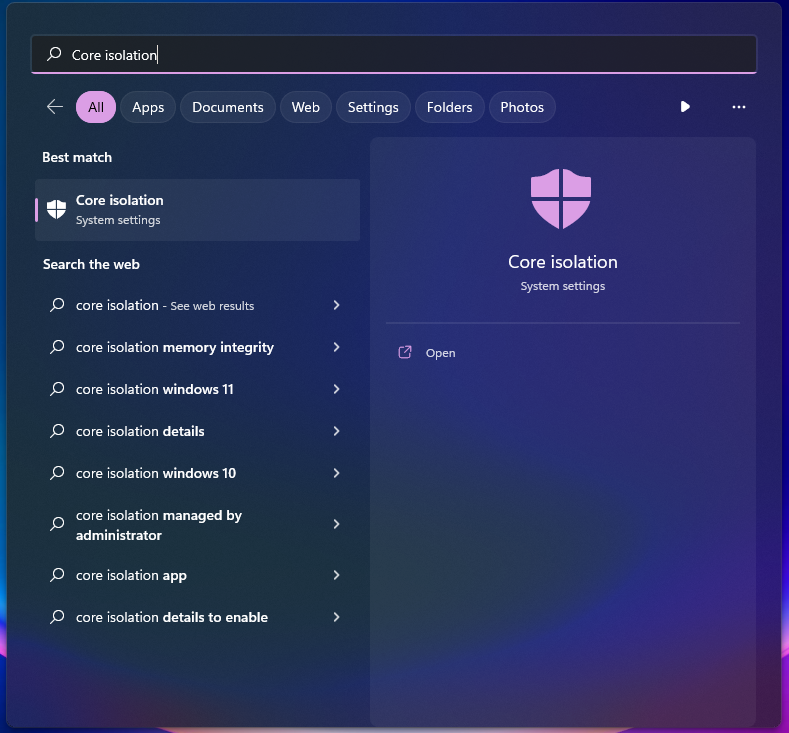The height and width of the screenshot is (733, 789).
Task: Click the play-shaped icon next to Photos
Action: pos(685,107)
